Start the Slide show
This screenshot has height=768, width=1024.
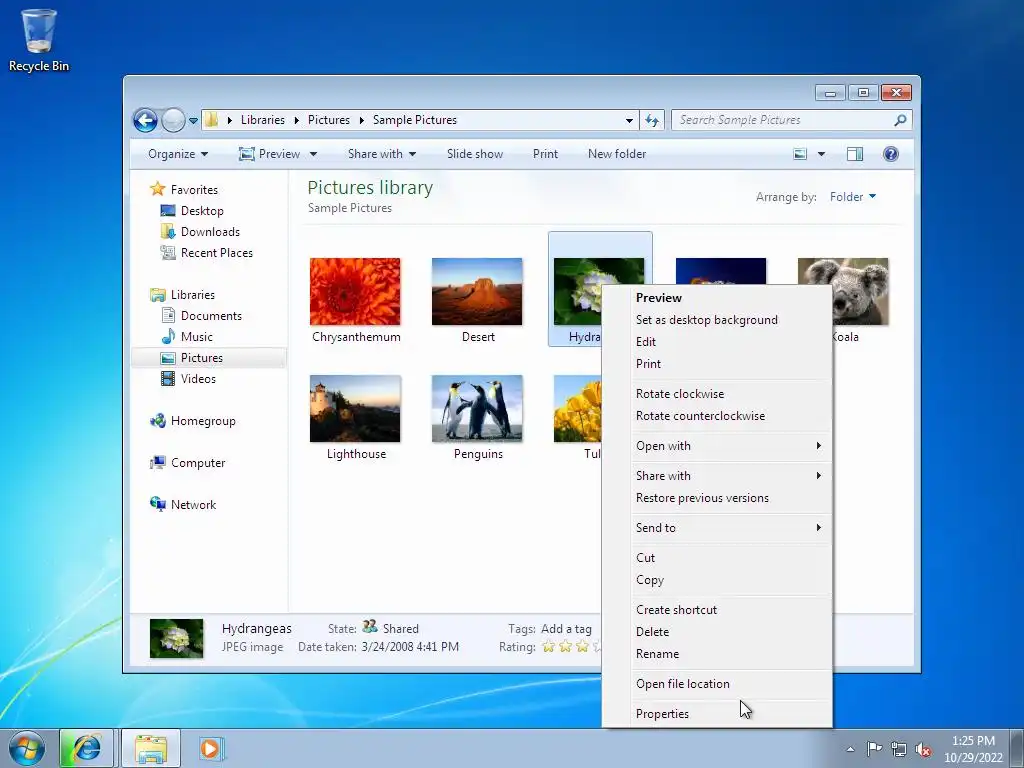click(x=475, y=154)
